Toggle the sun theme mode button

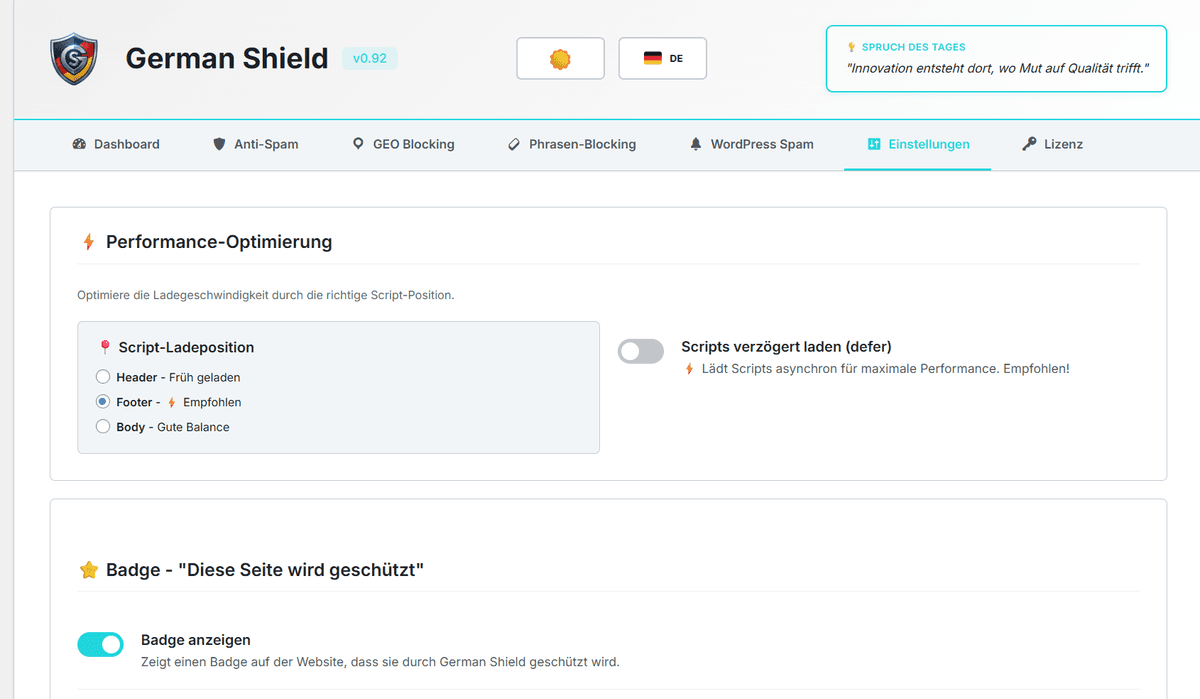(x=560, y=59)
